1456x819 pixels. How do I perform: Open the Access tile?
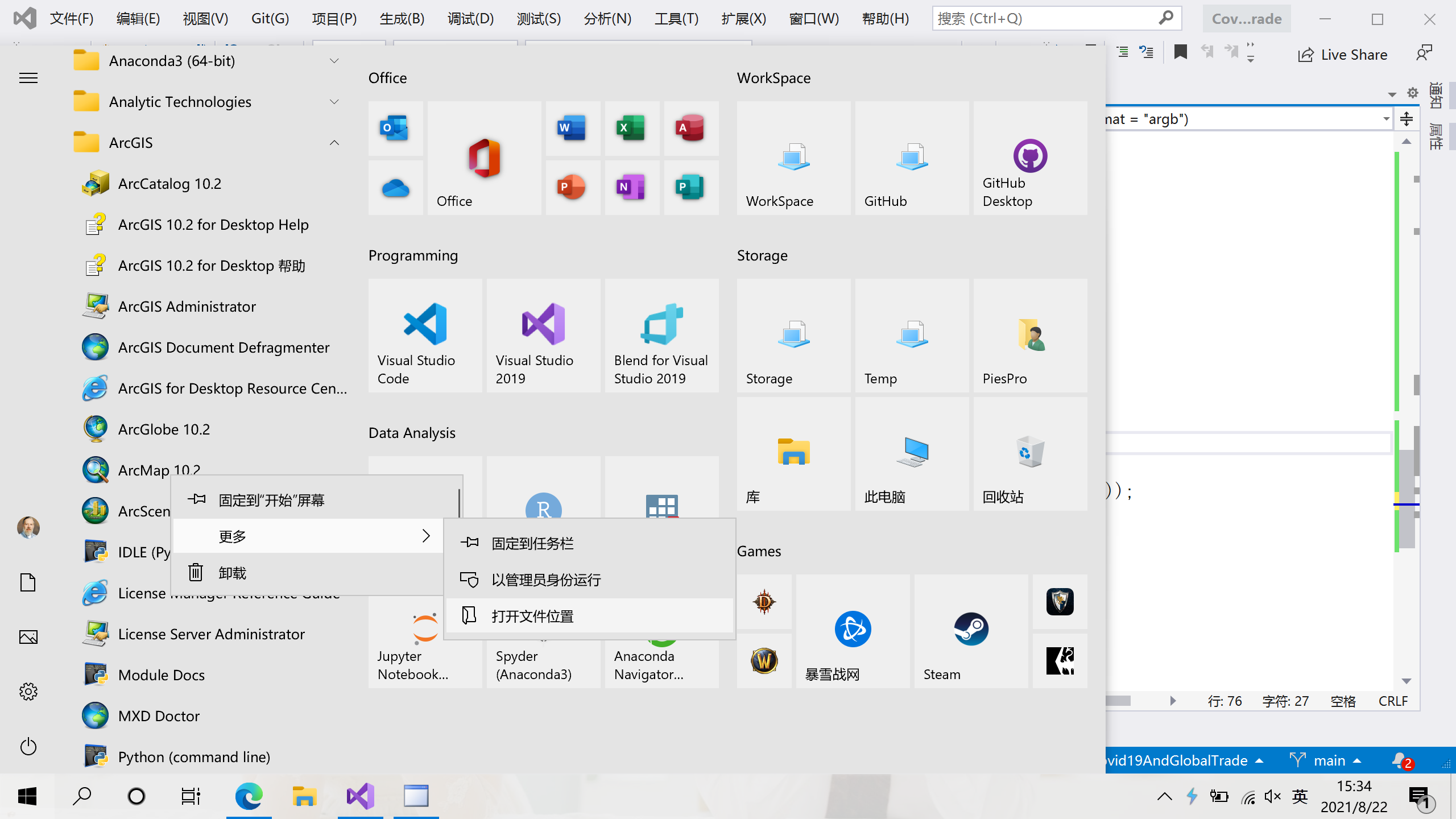tap(691, 129)
